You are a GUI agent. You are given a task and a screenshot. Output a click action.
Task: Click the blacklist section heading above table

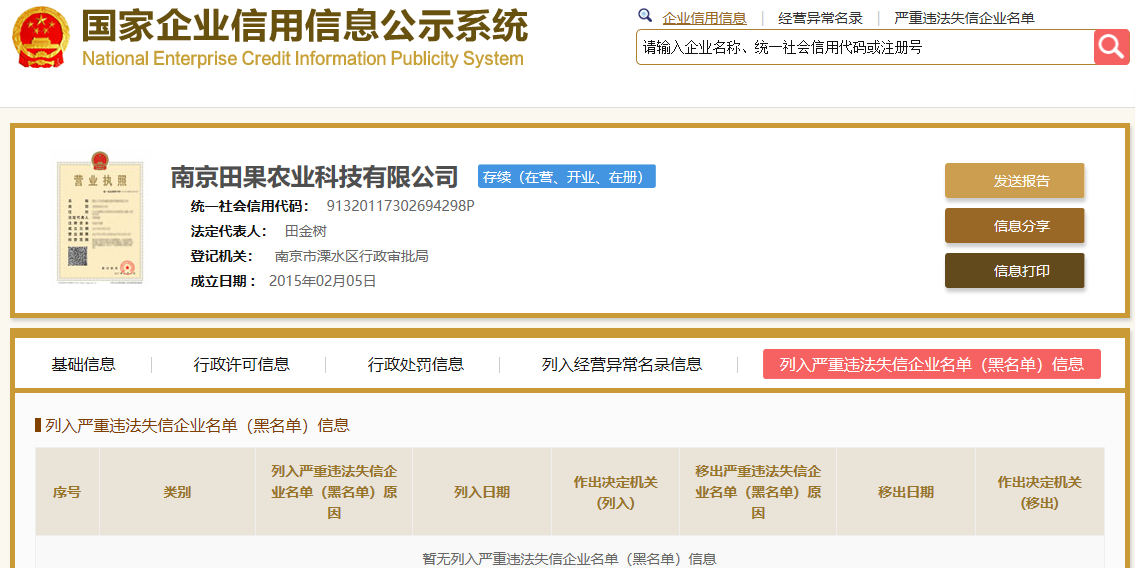(x=197, y=425)
